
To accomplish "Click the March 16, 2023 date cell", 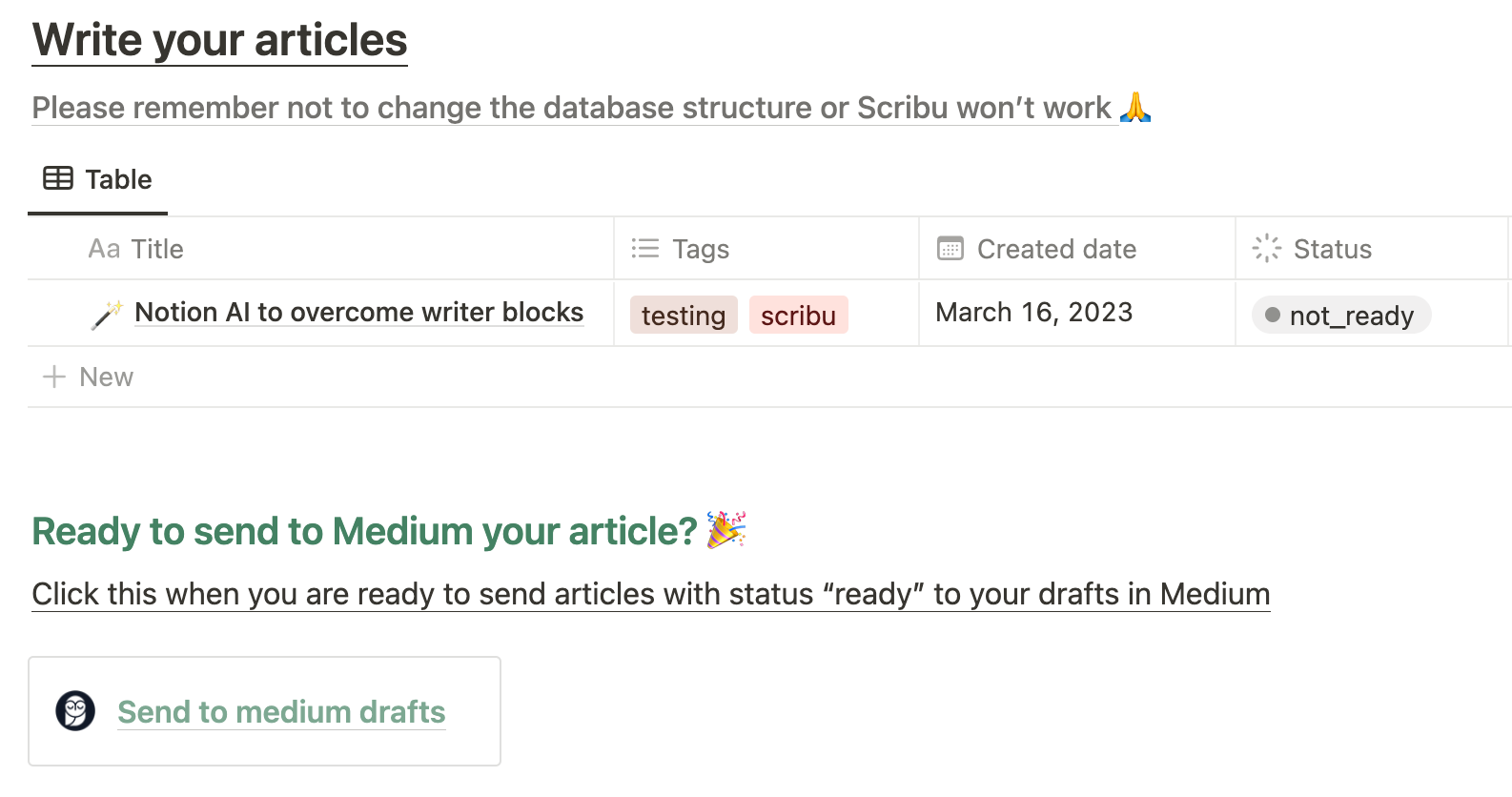I will pyautogui.click(x=1034, y=313).
